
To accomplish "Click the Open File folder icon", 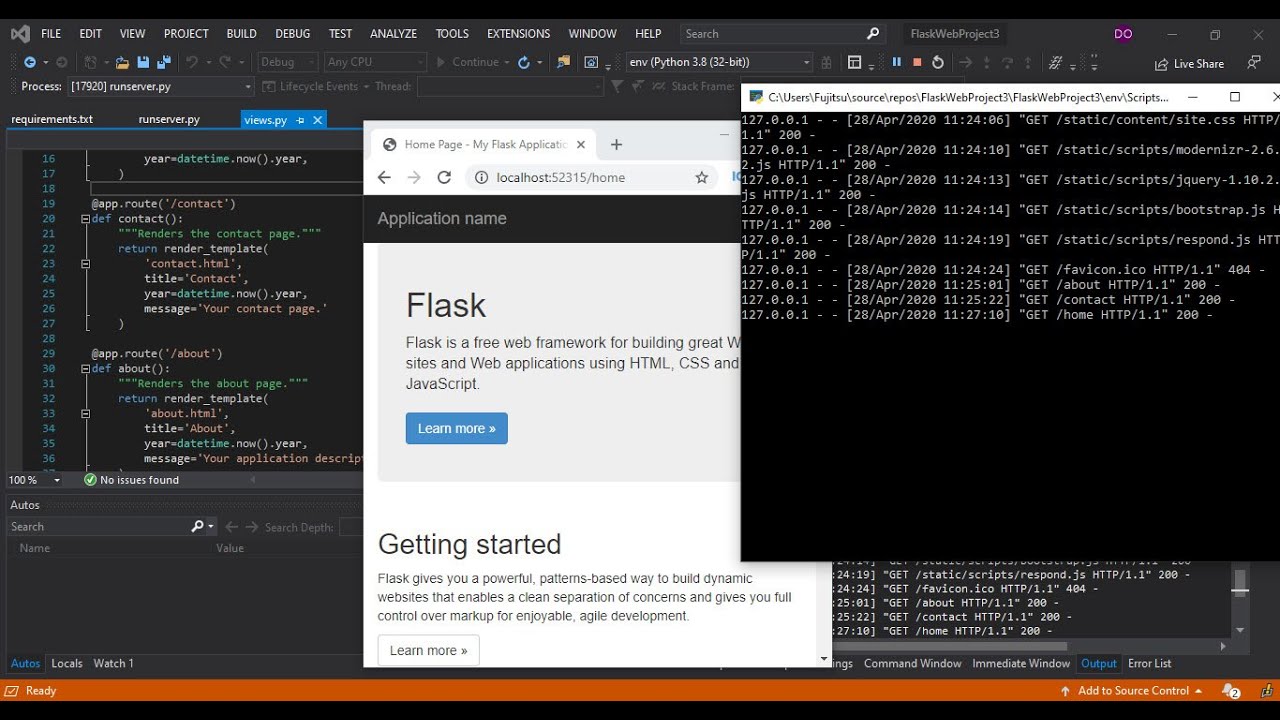I will 122,62.
